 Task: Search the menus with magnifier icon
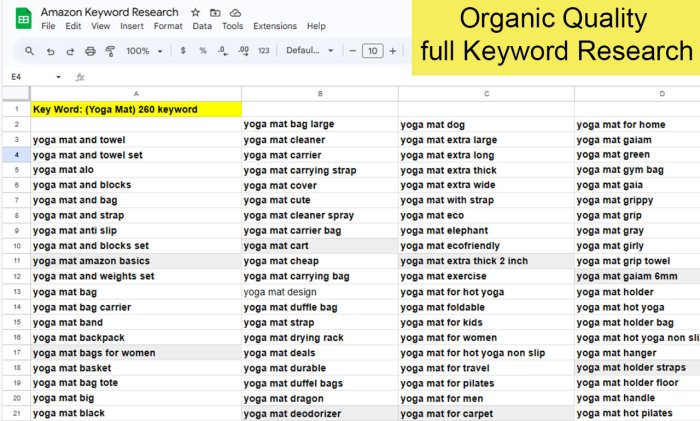click(29, 51)
